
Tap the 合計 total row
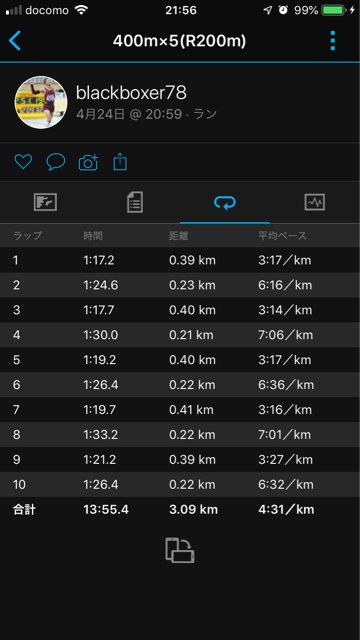[180, 509]
